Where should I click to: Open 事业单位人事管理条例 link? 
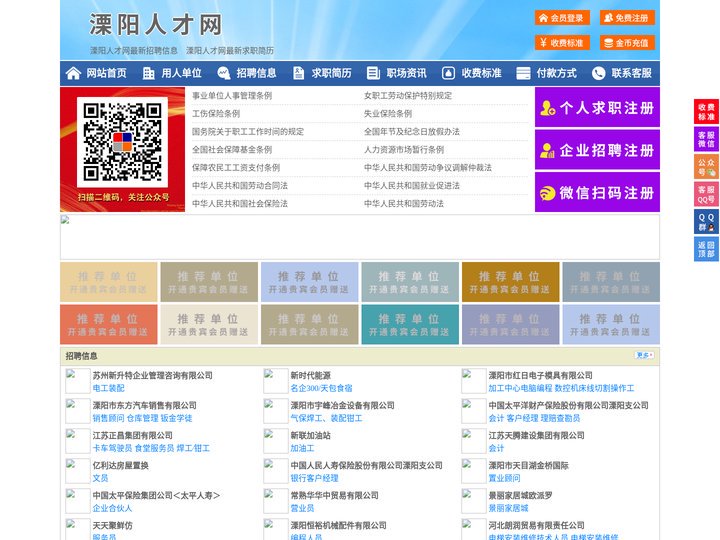232,96
